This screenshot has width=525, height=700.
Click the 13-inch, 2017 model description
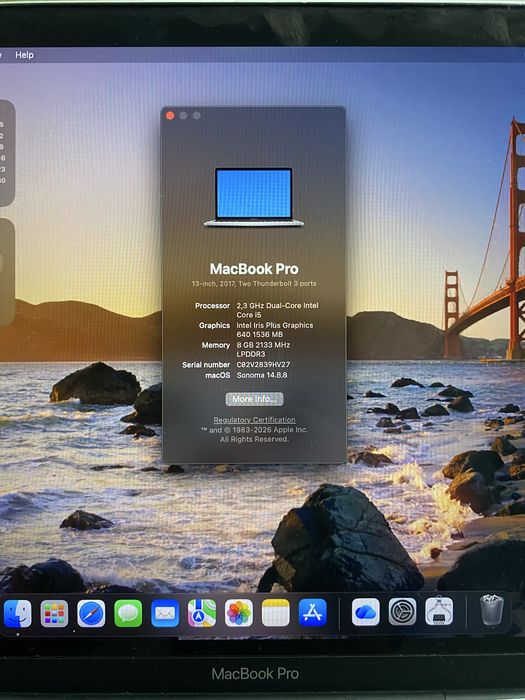[x=254, y=283]
